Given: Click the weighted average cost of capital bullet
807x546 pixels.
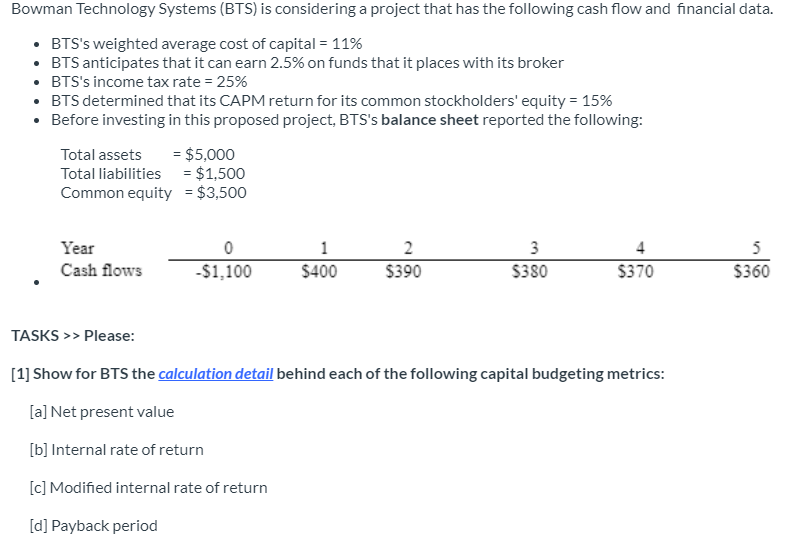Looking at the screenshot, I should coord(206,44).
